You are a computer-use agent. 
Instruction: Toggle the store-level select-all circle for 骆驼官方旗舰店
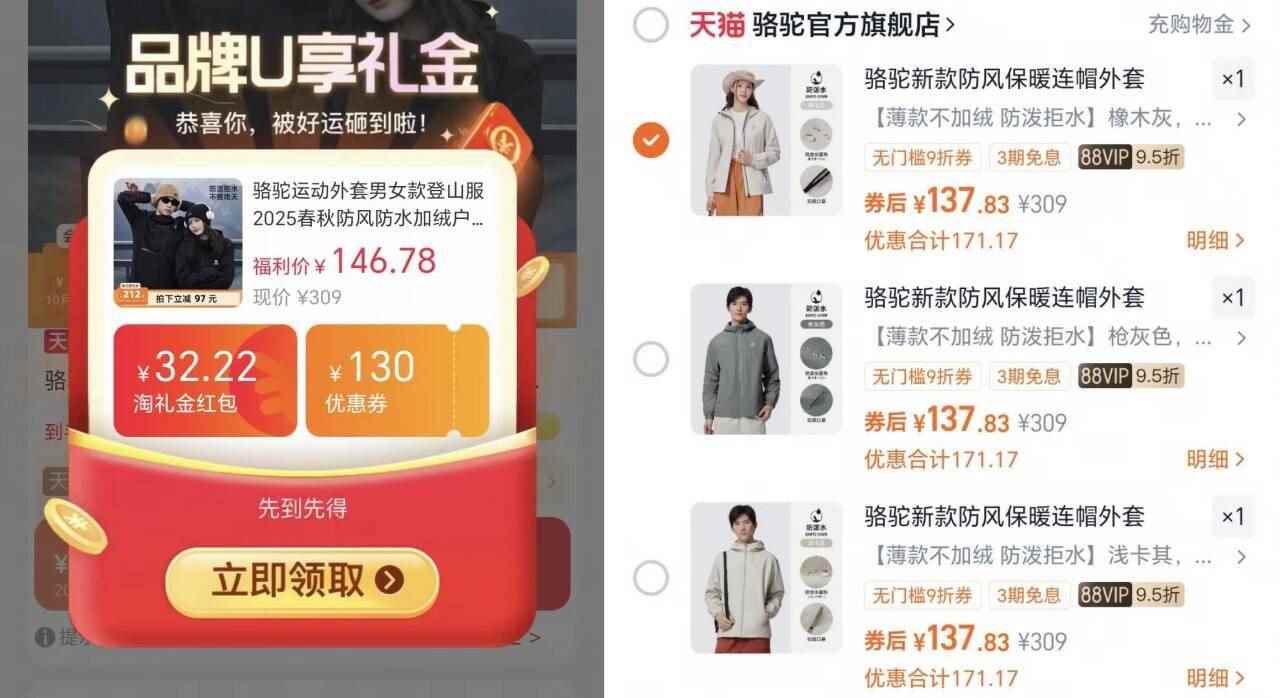point(651,25)
